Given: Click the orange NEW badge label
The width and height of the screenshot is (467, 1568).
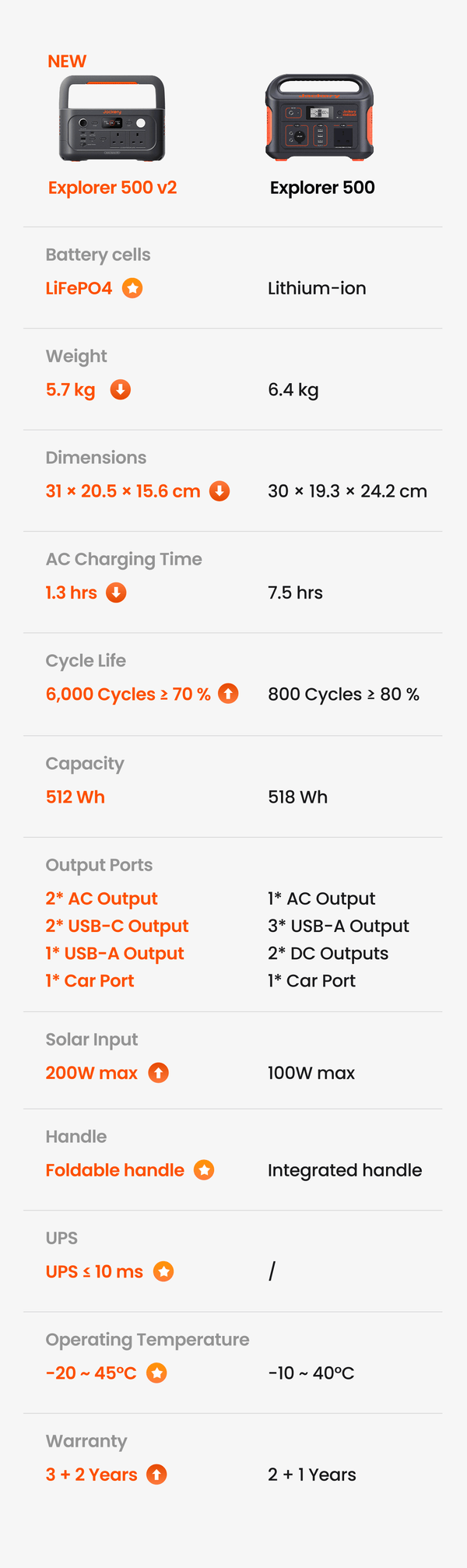Looking at the screenshot, I should [67, 62].
